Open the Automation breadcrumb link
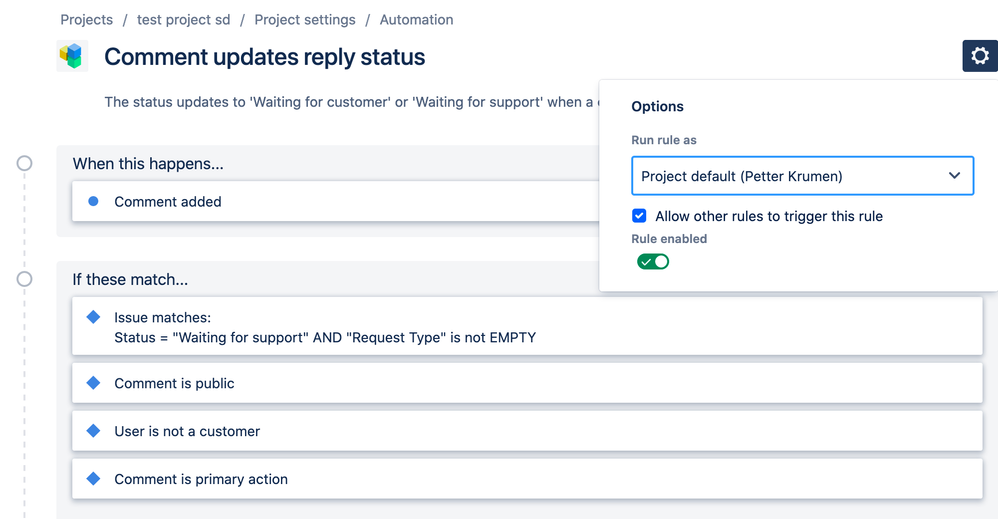Image resolution: width=998 pixels, height=519 pixels. [416, 20]
